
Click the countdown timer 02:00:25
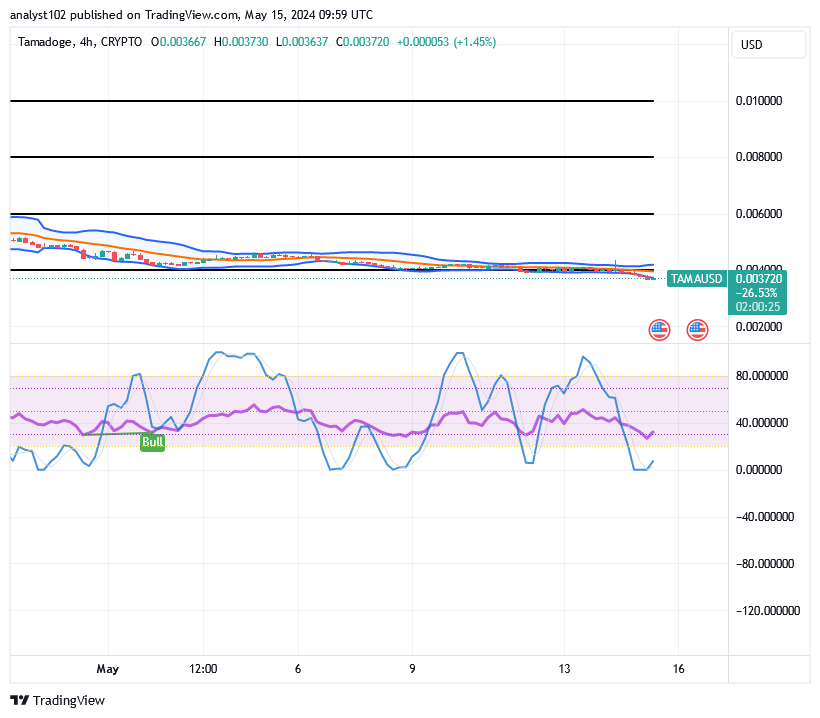758,307
